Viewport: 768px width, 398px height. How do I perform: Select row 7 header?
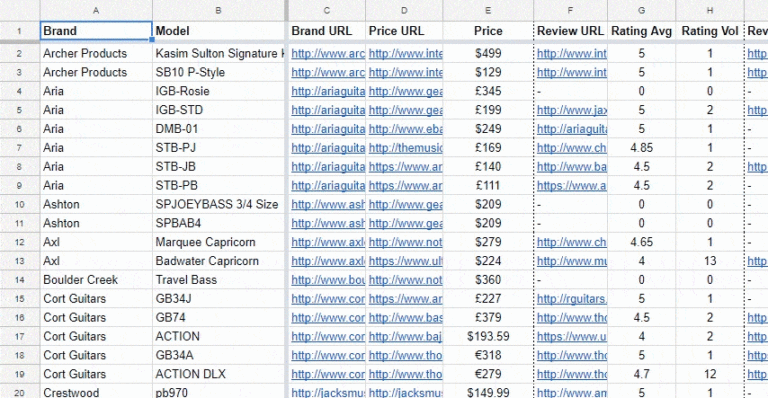click(x=20, y=148)
